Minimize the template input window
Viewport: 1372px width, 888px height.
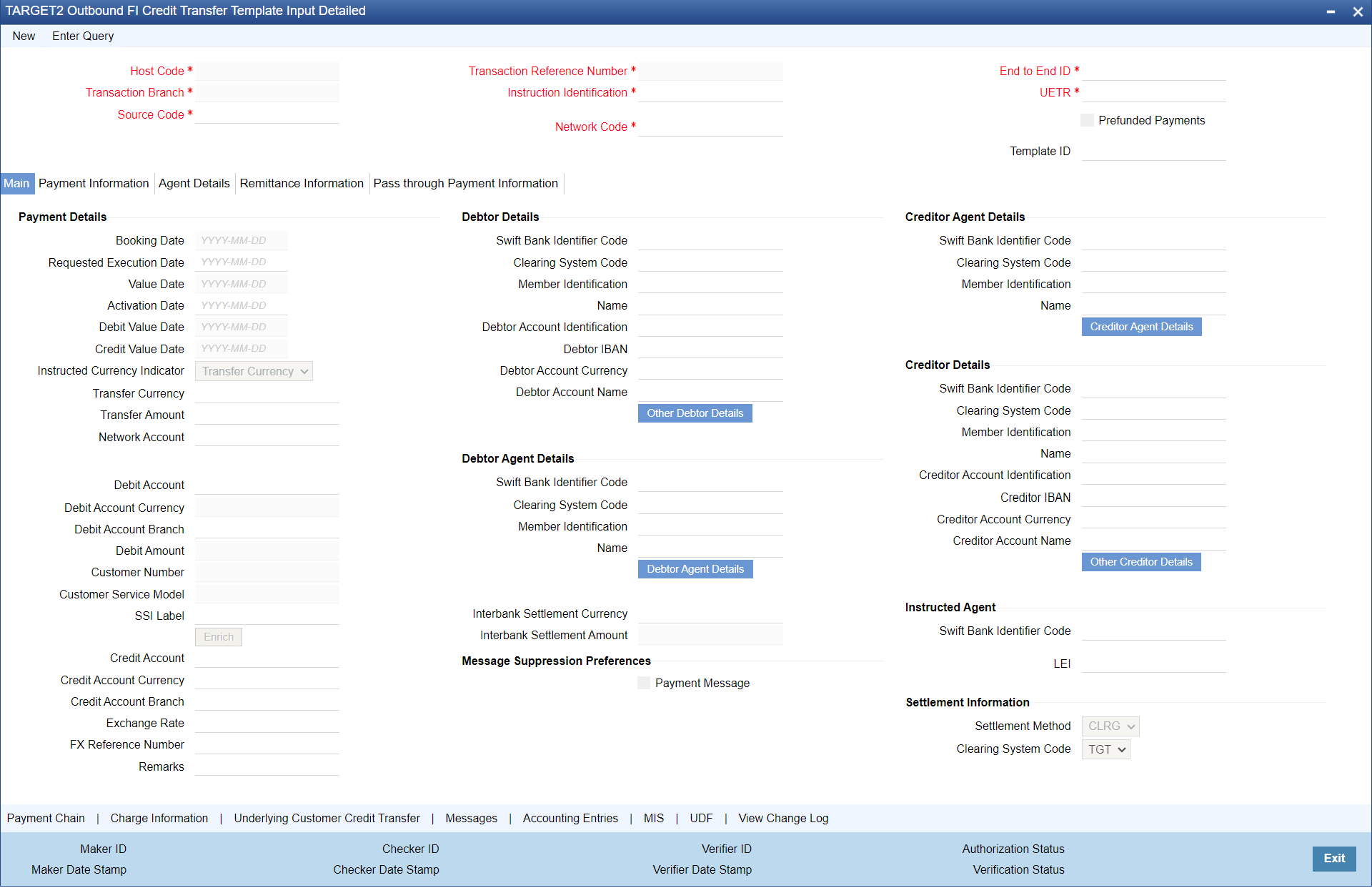coord(1331,11)
